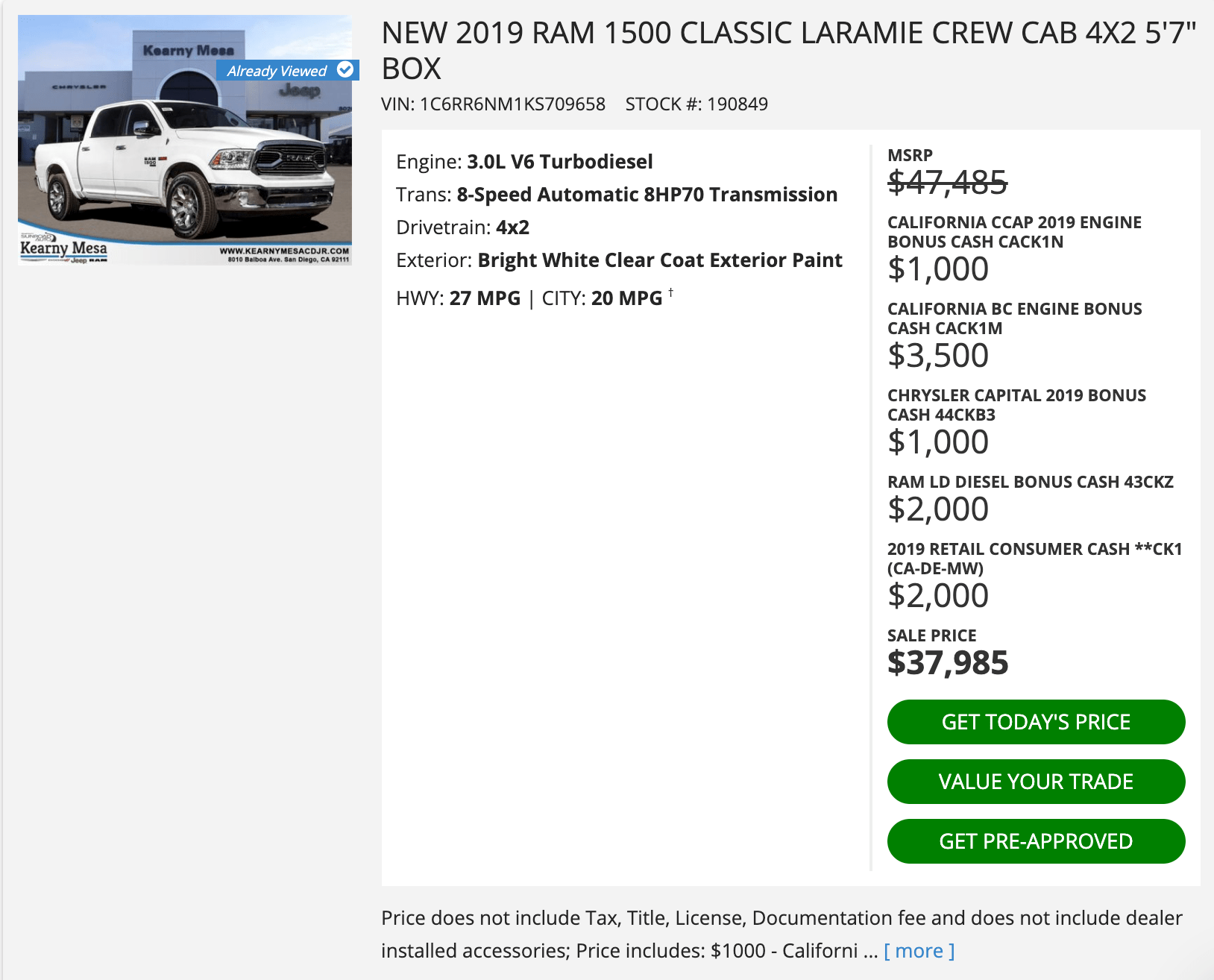Click the Already Viewed checkmark icon

tap(345, 70)
